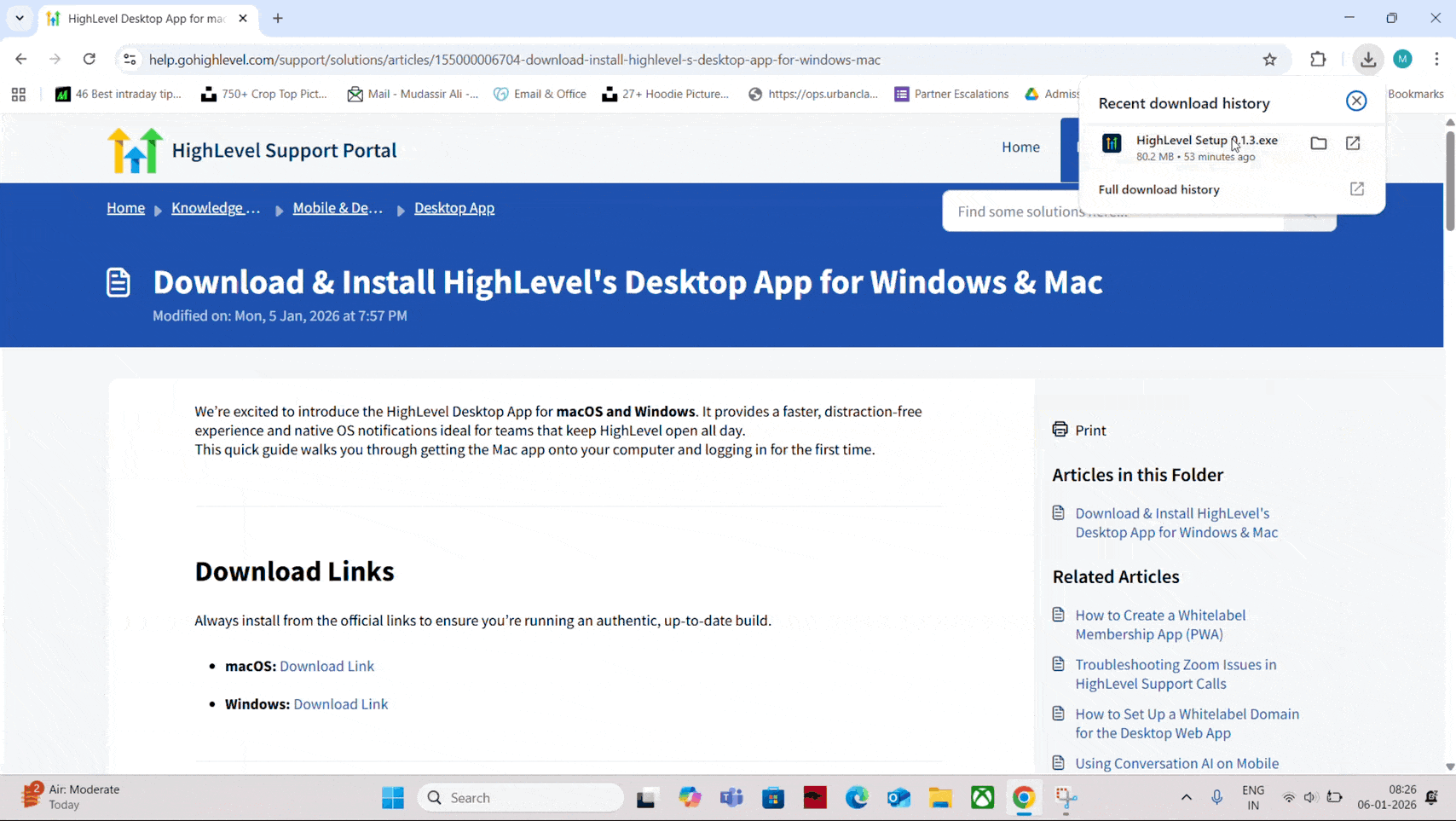Click the taskbar Search box
Viewport: 1456px width, 821px height.
click(521, 798)
